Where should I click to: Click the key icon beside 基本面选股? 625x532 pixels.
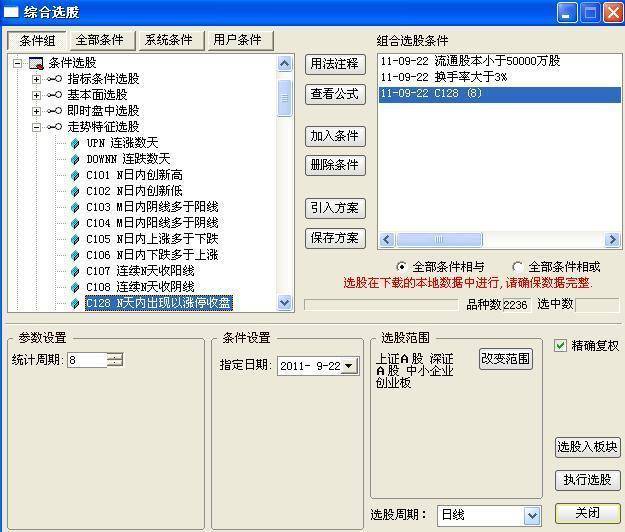coord(54,95)
